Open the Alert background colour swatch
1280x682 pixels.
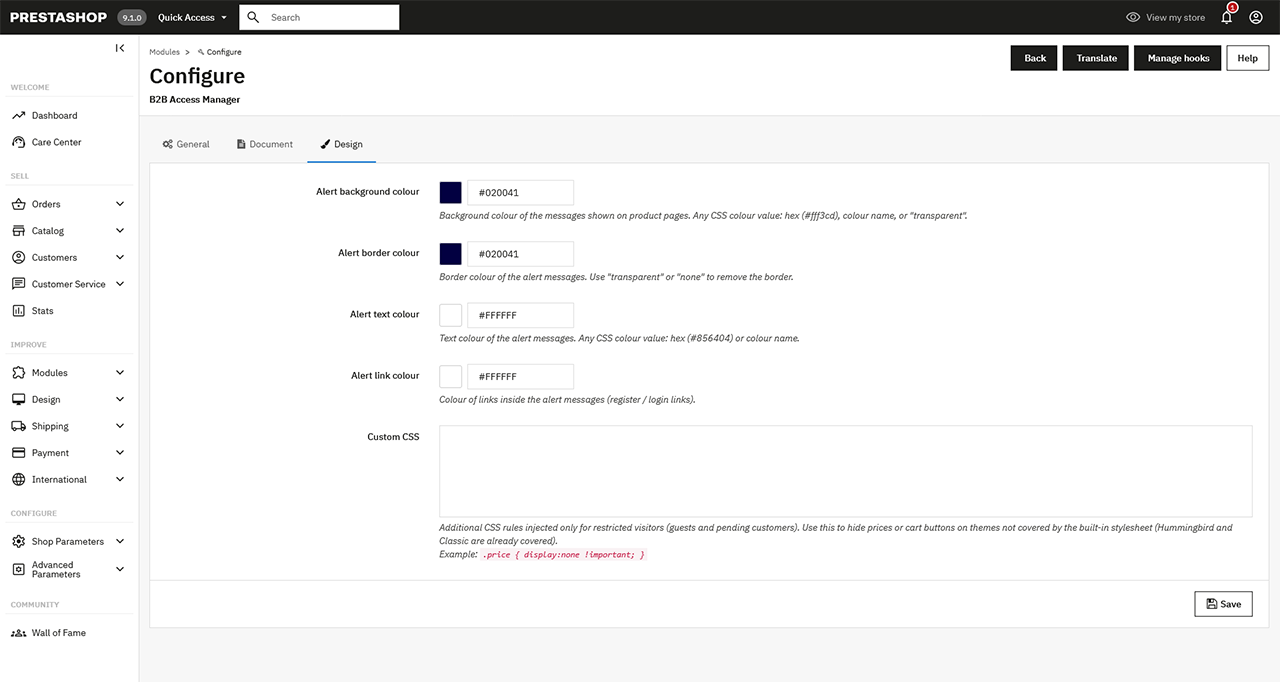450,191
